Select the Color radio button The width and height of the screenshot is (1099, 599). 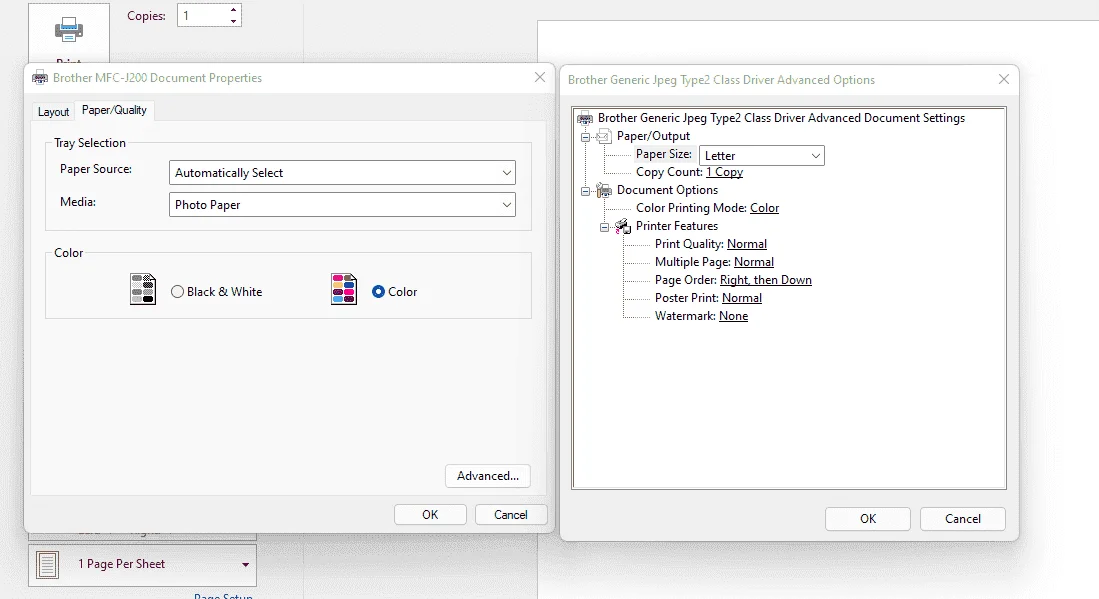pos(378,291)
